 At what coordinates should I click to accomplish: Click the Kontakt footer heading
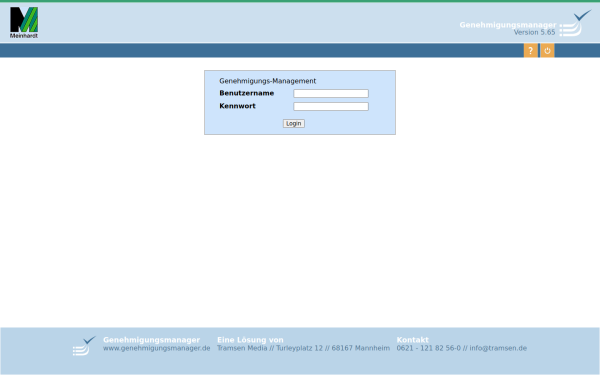pos(412,340)
